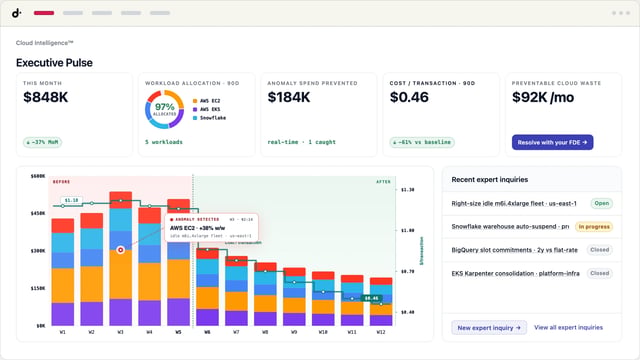640x360 pixels.
Task: Click the AFTER label on the chart
Action: pos(383,182)
